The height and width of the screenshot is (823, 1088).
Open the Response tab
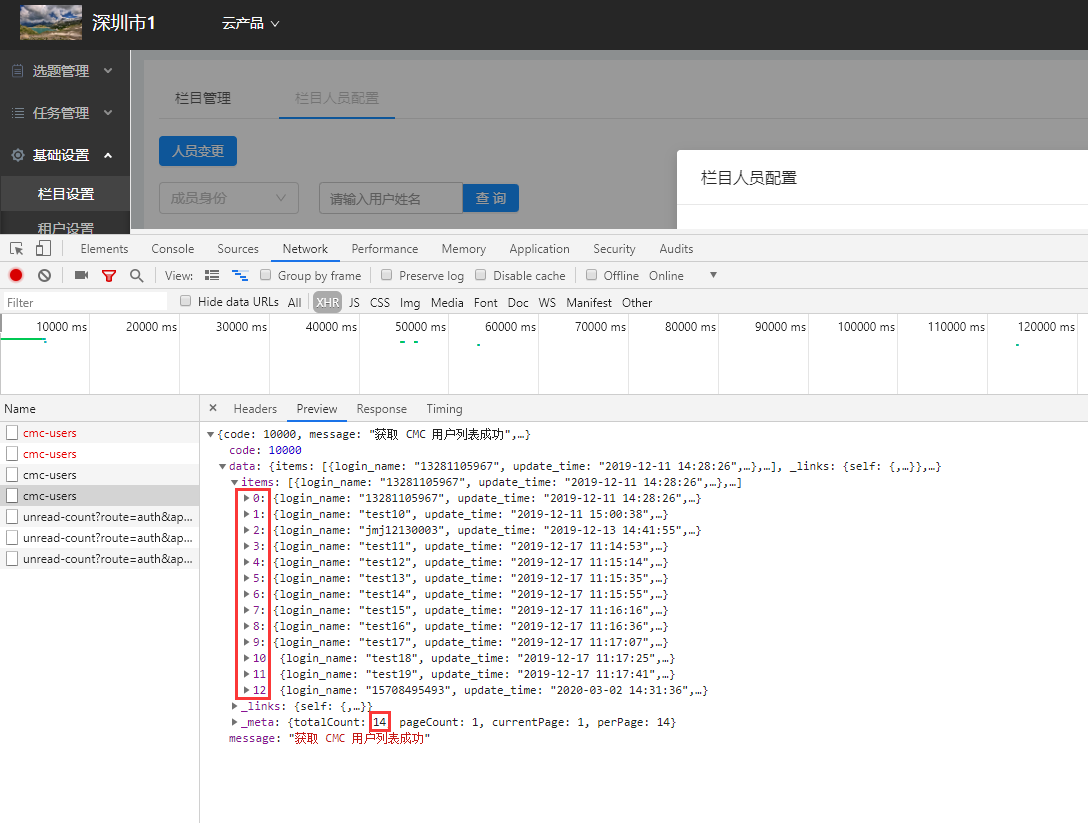[381, 409]
